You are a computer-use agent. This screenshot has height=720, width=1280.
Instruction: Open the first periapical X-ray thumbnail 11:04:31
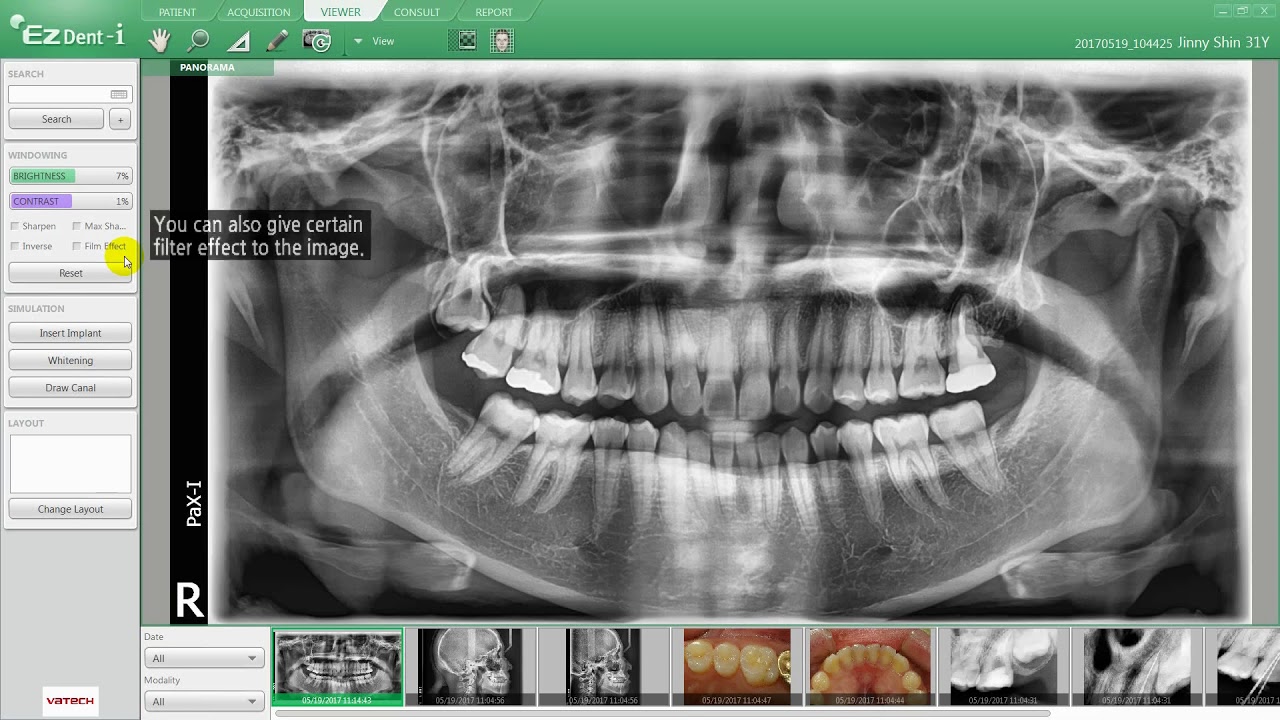[x=1004, y=667]
